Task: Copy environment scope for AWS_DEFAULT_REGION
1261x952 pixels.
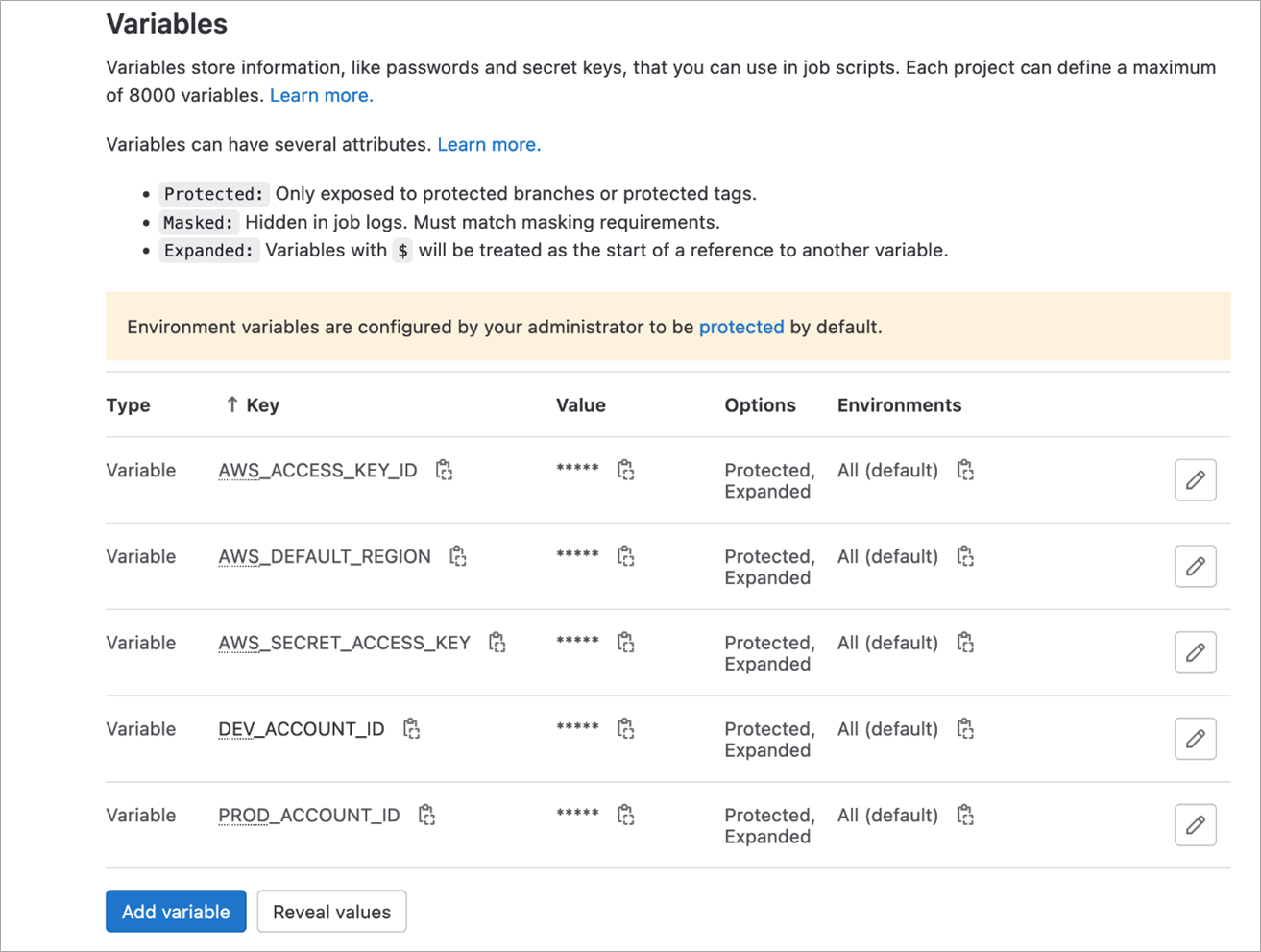Action: pos(965,556)
